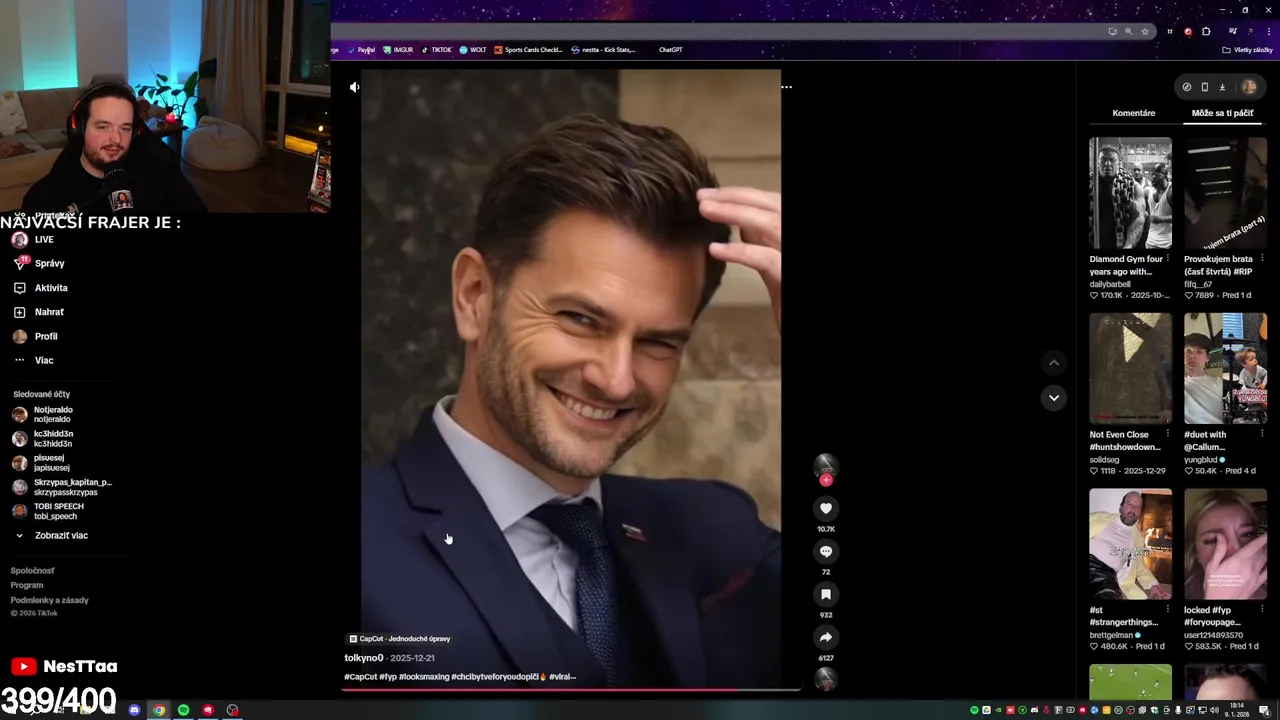Open IMGUR bookmark in bookmarks bar
The height and width of the screenshot is (720, 1280).
pyautogui.click(x=398, y=49)
